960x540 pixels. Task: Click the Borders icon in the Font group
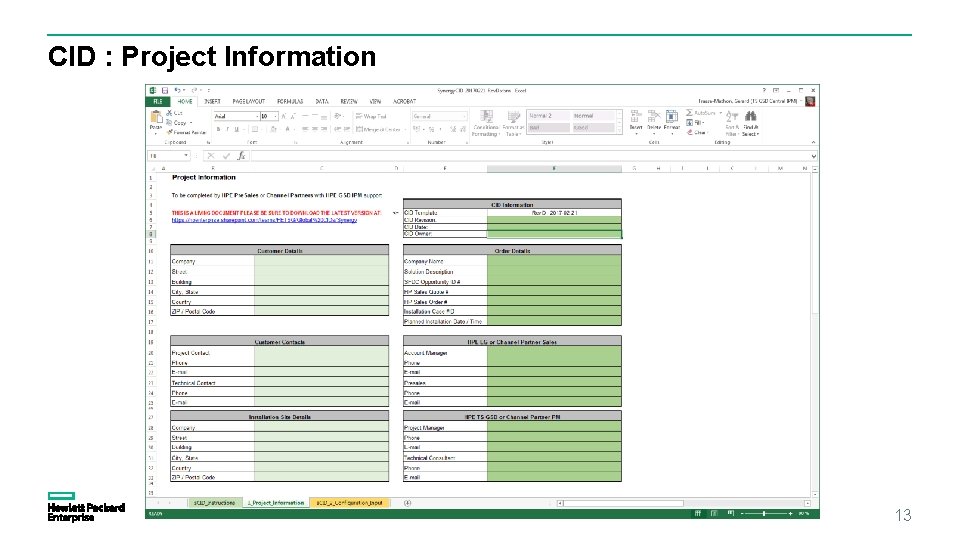[254, 129]
